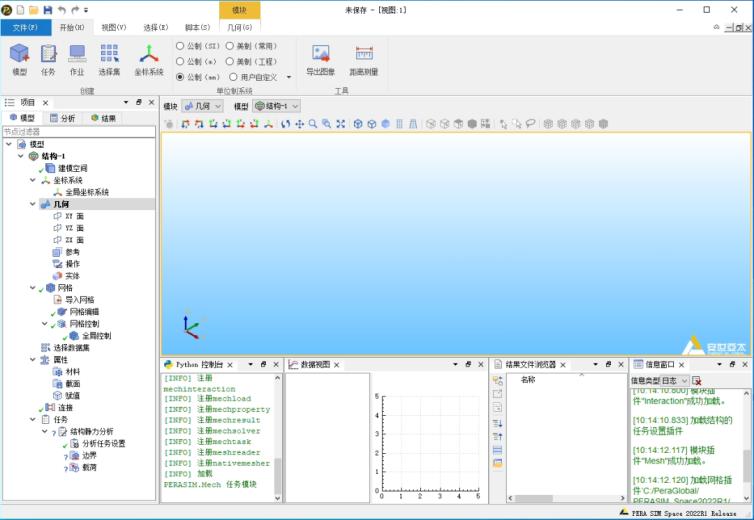The height and width of the screenshot is (520, 754).
Task: Click the bottom folder icon in results browser sidebar
Action: pyautogui.click(x=498, y=464)
